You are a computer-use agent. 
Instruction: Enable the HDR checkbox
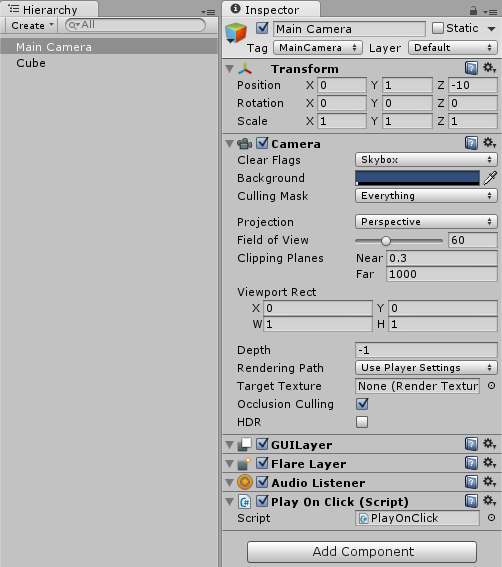[362, 422]
